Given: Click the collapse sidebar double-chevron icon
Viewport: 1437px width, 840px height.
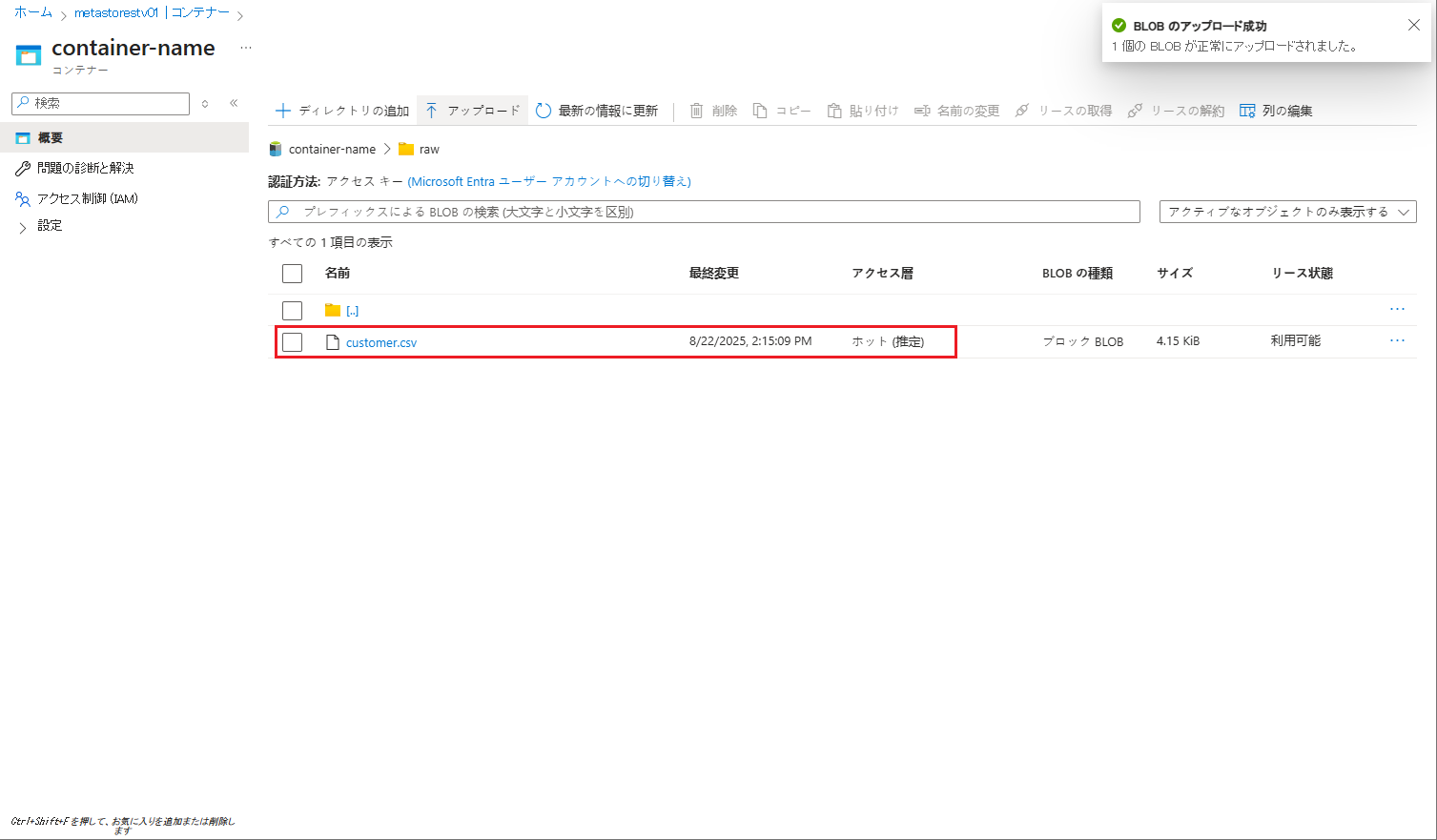Looking at the screenshot, I should tap(234, 103).
